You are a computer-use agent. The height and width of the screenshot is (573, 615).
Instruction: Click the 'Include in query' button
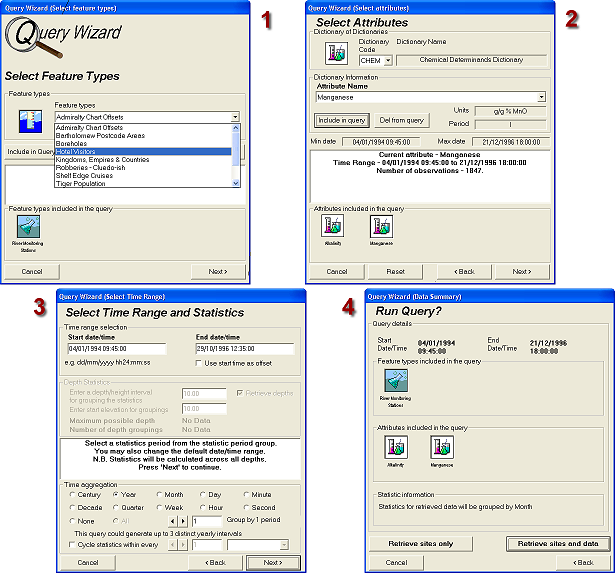coord(342,120)
